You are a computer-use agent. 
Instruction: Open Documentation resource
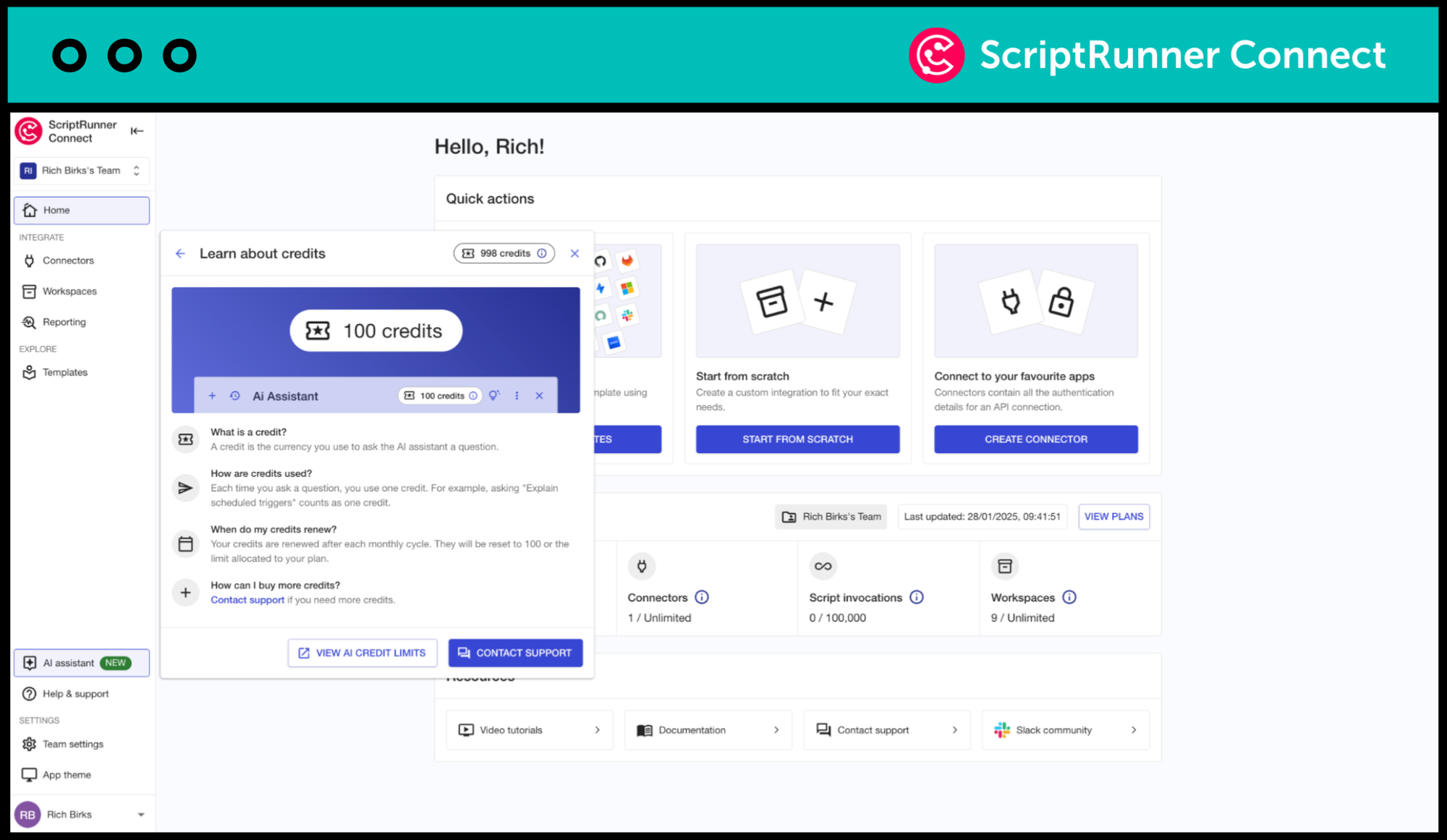coord(708,730)
